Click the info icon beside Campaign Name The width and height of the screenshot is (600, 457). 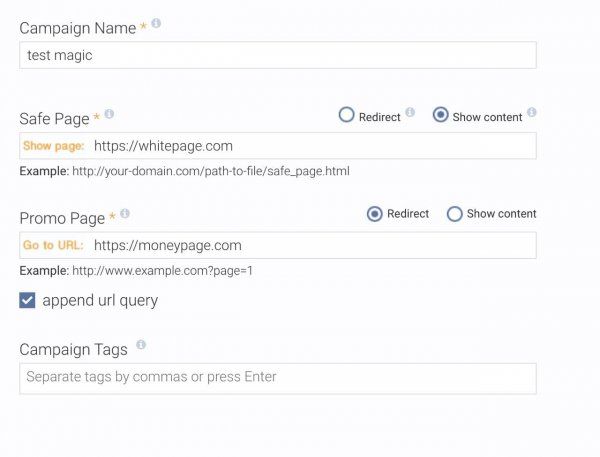[157, 24]
